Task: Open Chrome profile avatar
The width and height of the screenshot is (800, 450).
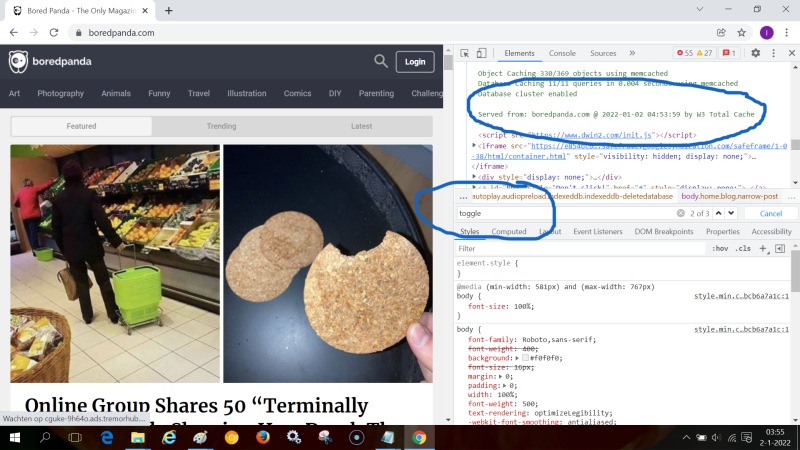Action: click(766, 33)
